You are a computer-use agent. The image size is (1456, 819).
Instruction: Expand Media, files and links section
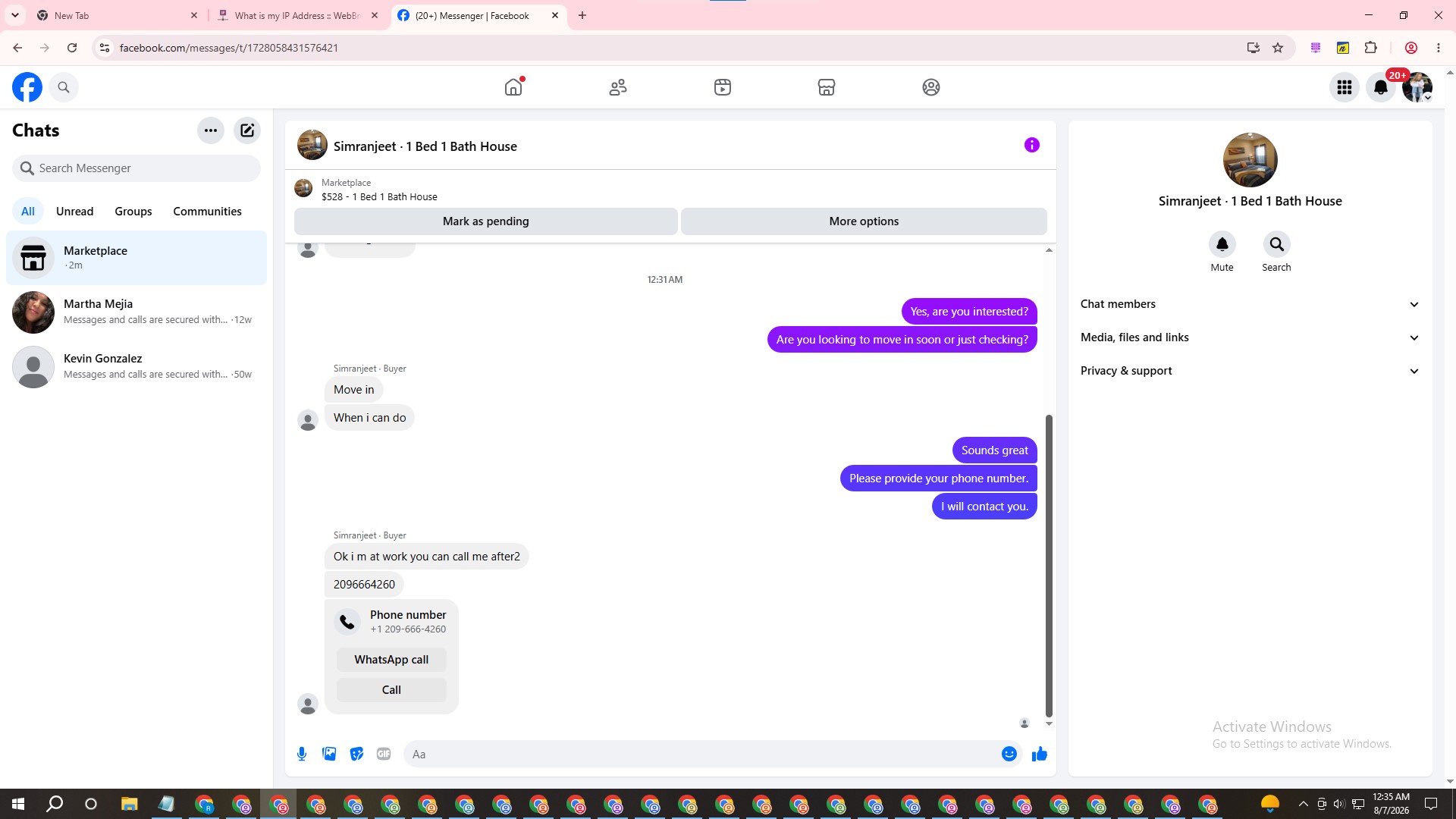(1250, 337)
